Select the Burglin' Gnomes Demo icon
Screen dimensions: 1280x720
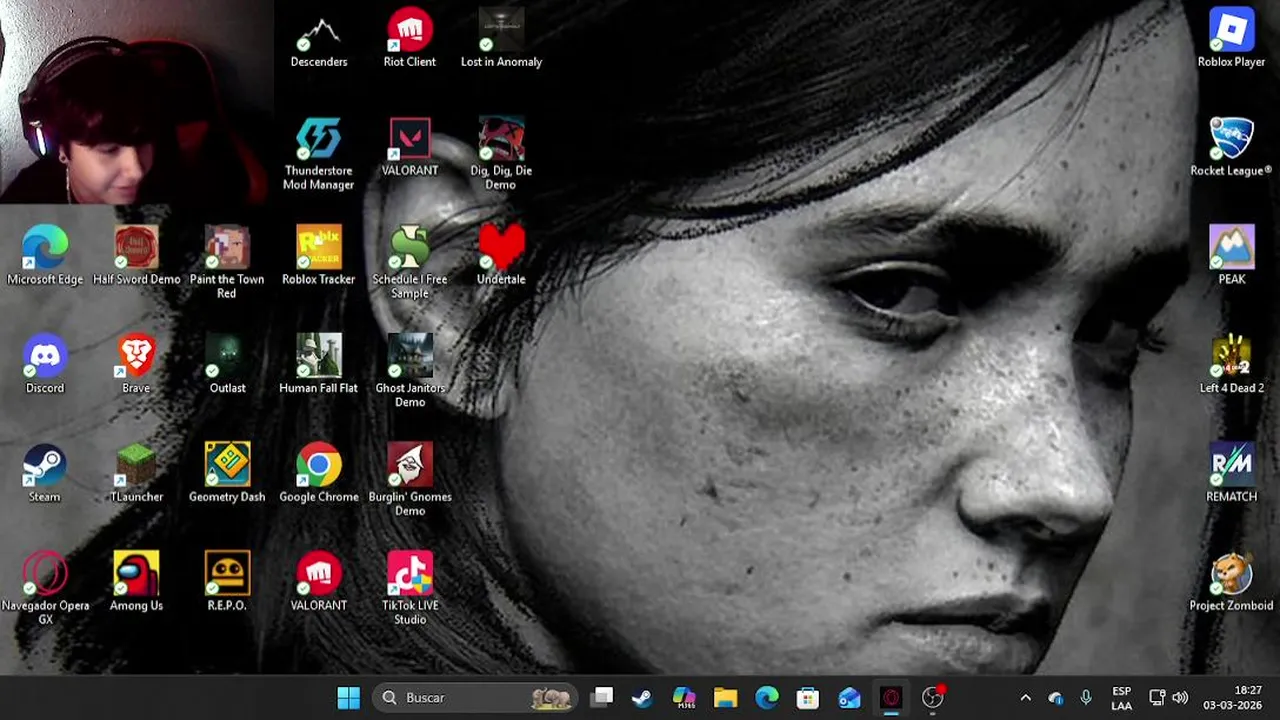coord(410,481)
